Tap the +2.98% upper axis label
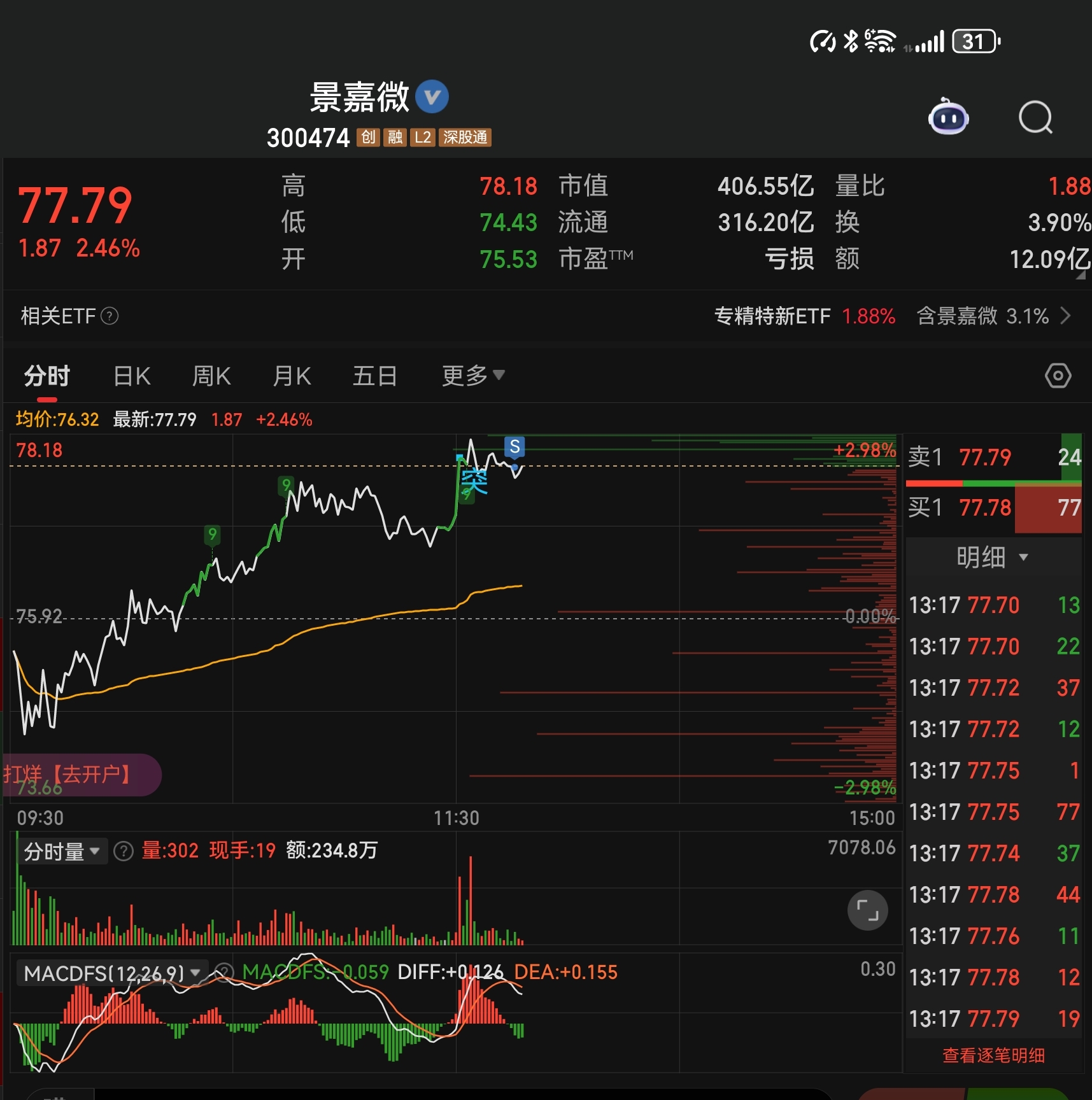This screenshot has width=1092, height=1100. (x=865, y=450)
